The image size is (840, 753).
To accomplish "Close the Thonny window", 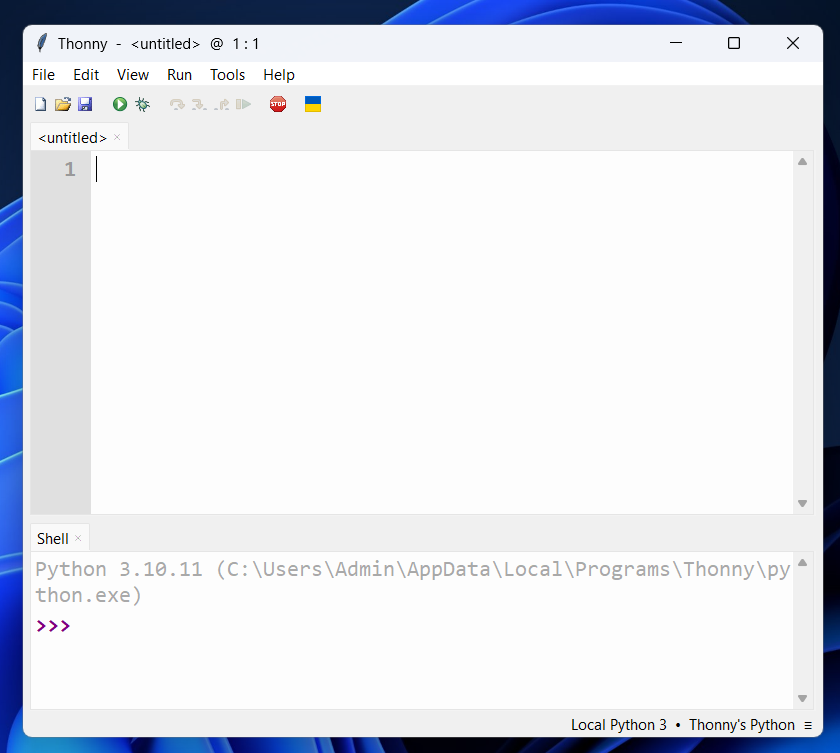I will pos(793,43).
